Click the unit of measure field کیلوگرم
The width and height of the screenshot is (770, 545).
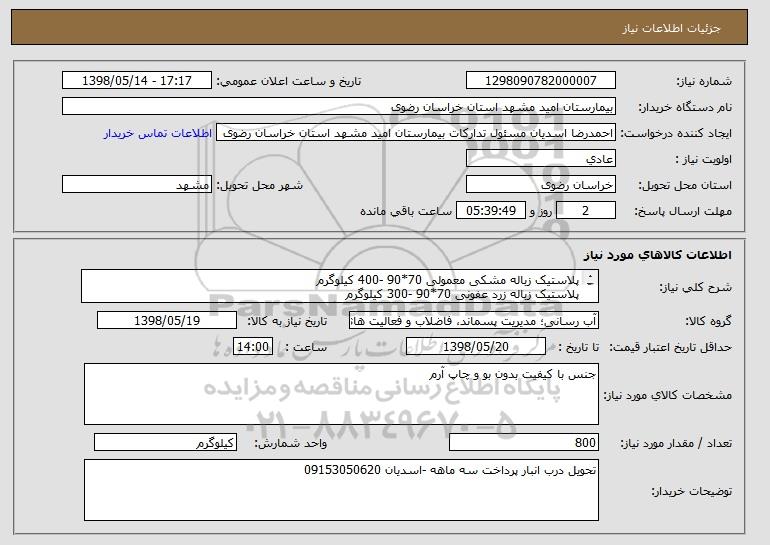(x=165, y=443)
